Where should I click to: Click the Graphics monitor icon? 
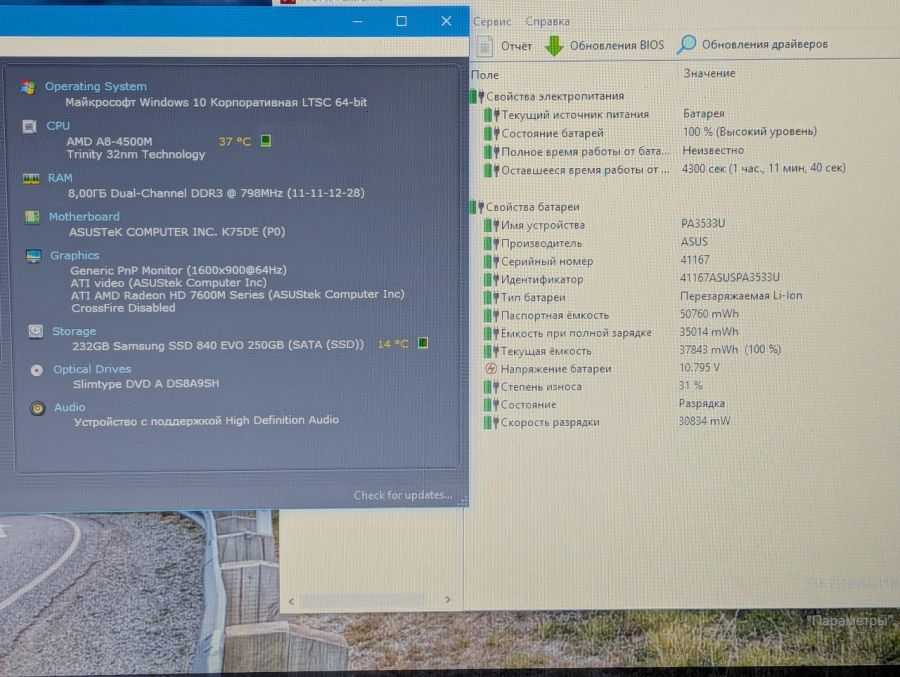pos(34,256)
